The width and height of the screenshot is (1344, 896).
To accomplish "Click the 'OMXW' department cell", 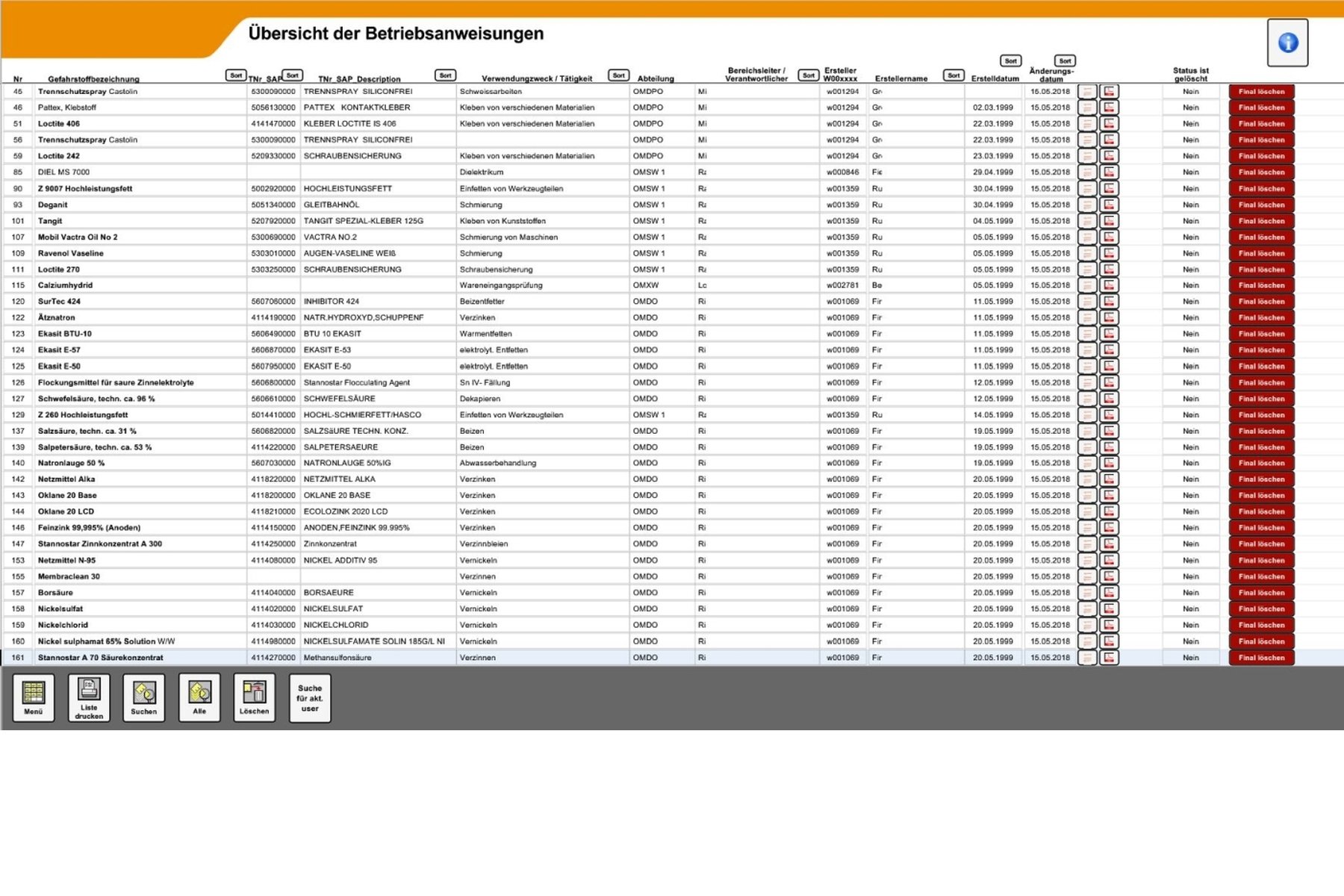I will coord(662,285).
